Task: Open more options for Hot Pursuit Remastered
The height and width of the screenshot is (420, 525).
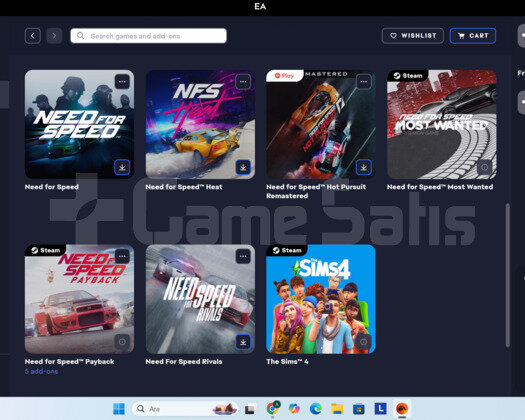Action: 364,82
